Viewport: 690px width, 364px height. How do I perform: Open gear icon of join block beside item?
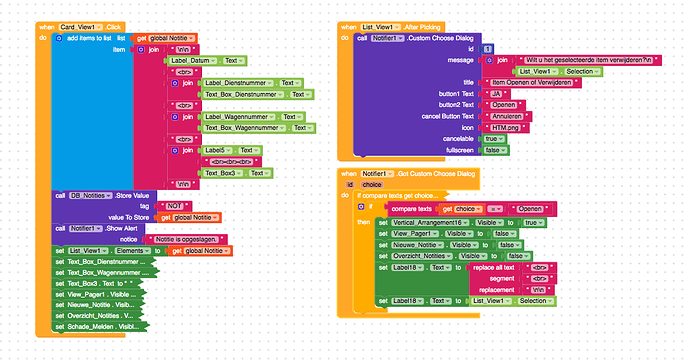[141, 50]
